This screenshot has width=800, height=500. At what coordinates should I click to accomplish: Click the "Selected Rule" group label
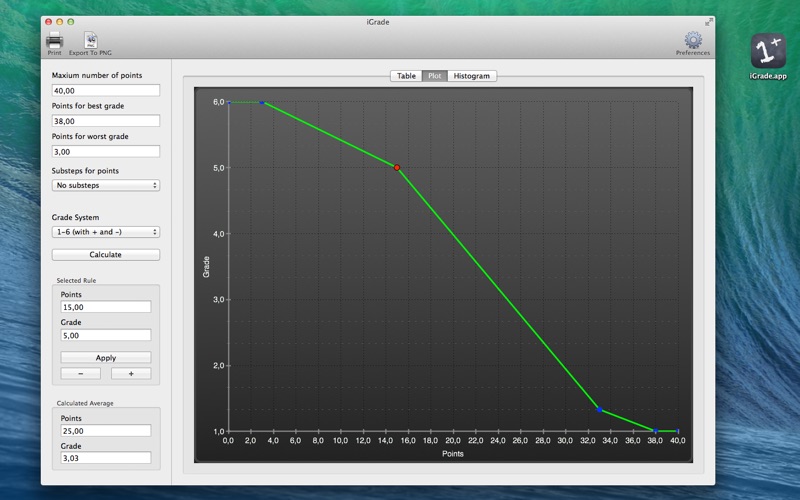point(76,281)
